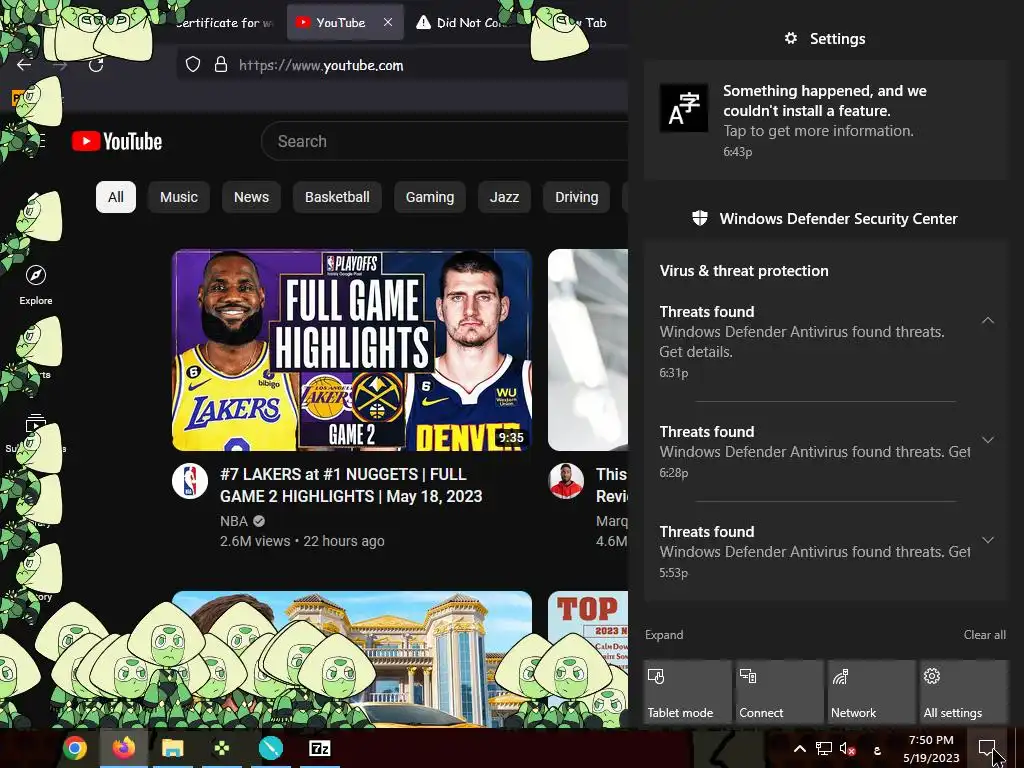Open File Explorer from the taskbar
This screenshot has height=768, width=1024.
tap(172, 748)
